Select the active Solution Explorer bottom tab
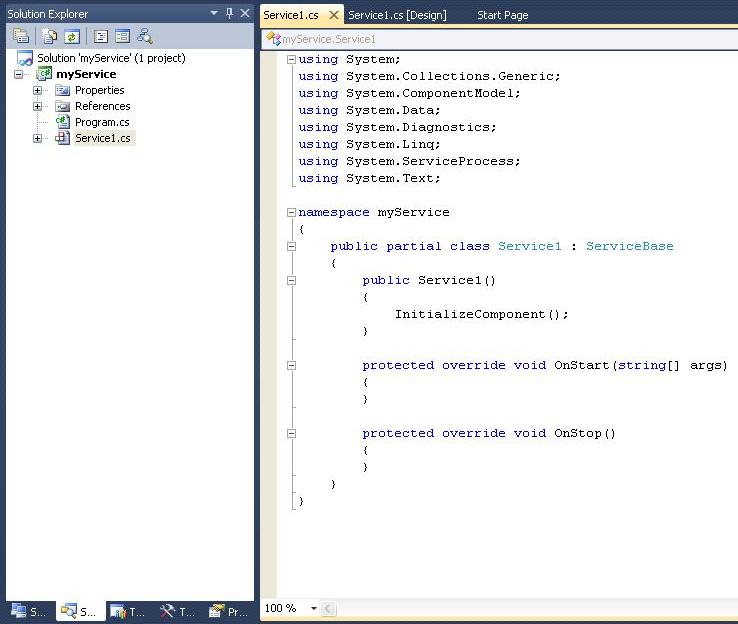Image resolution: width=738 pixels, height=624 pixels. click(79, 611)
